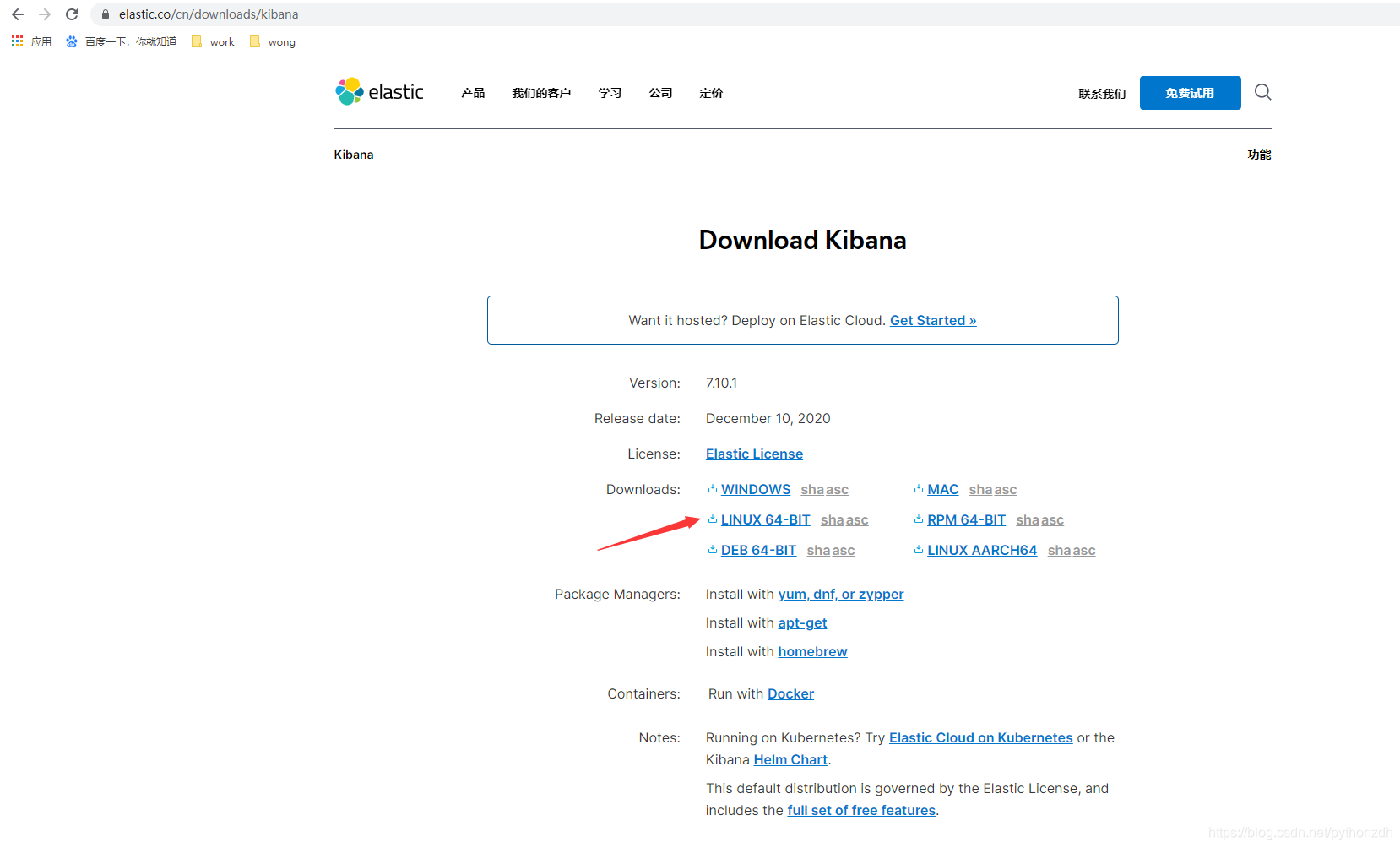Click download icon beside LINUX 64-BIT
Screen dimensions: 1400x848
pos(713,519)
